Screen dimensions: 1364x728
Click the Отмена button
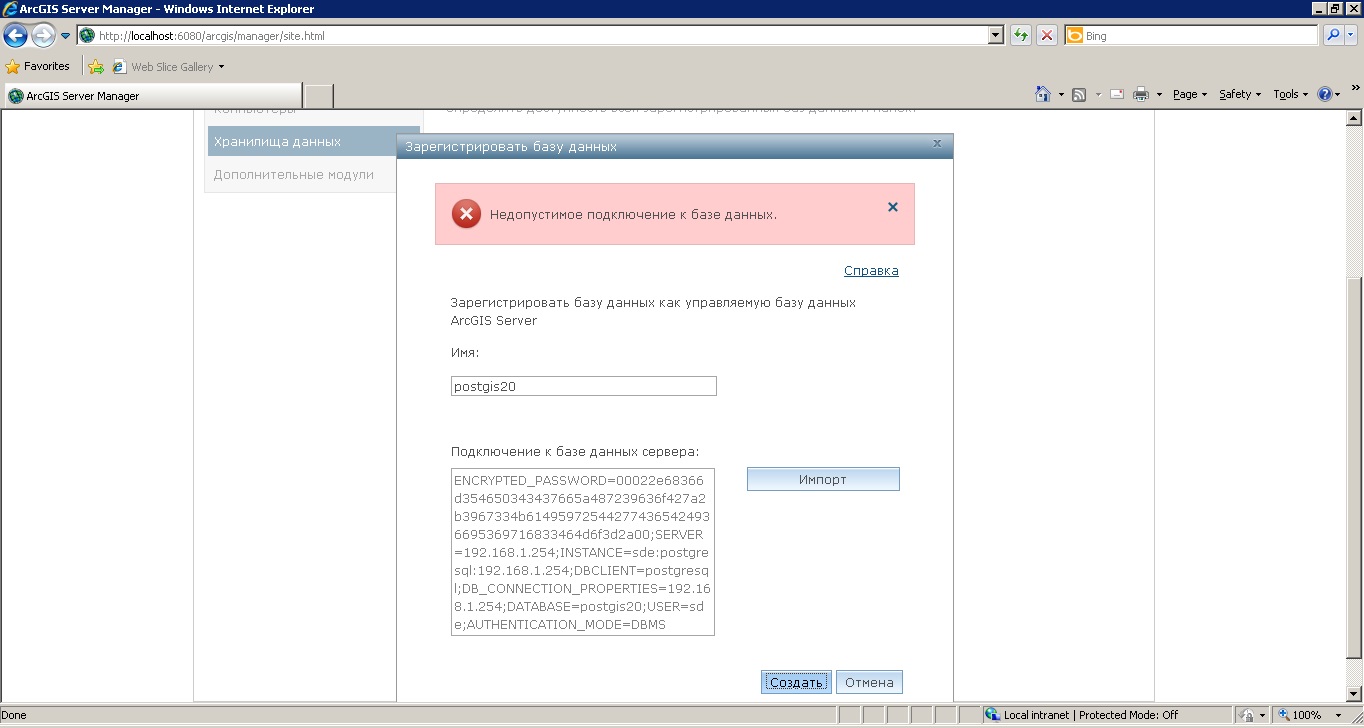(x=869, y=682)
